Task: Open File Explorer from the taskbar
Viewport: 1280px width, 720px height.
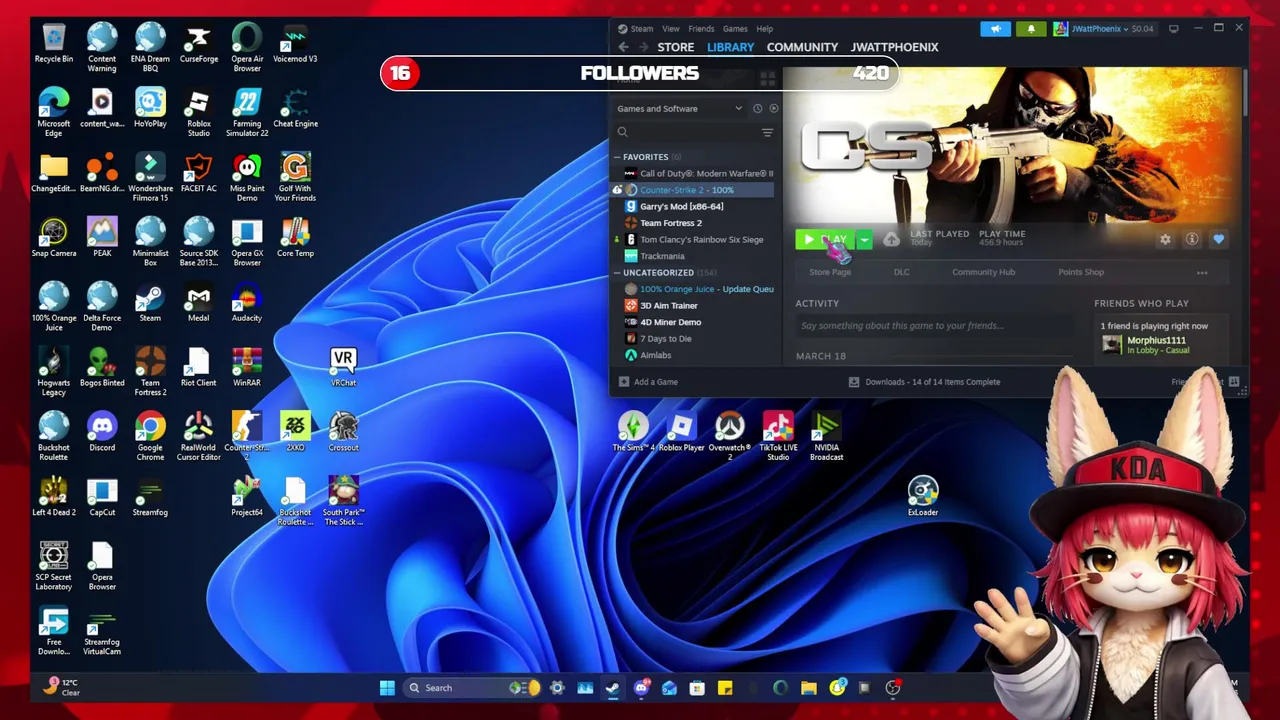Action: coord(808,687)
